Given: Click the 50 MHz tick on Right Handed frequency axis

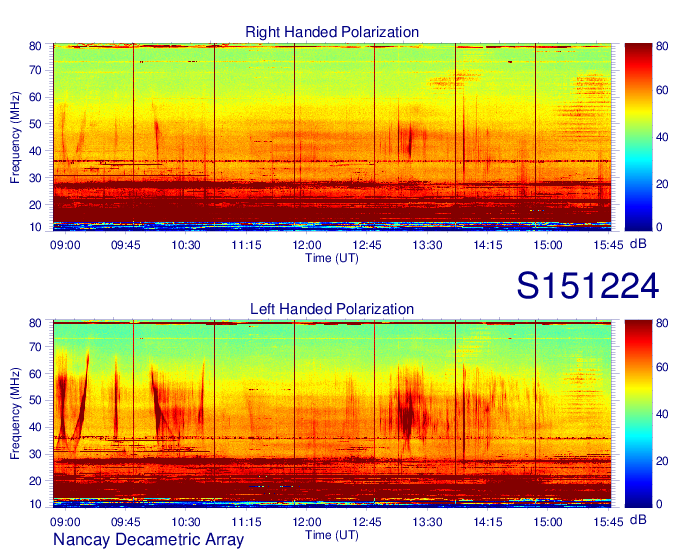Looking at the screenshot, I should (35, 124).
